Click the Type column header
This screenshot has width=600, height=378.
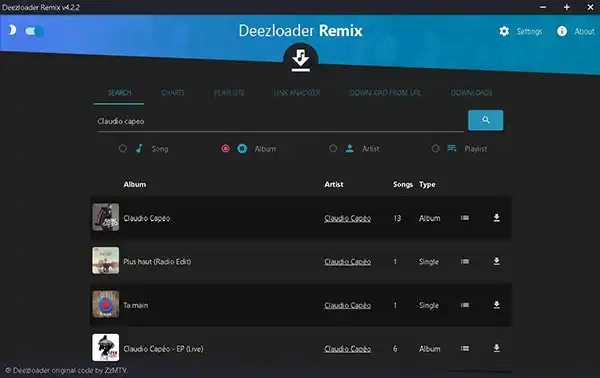[427, 184]
